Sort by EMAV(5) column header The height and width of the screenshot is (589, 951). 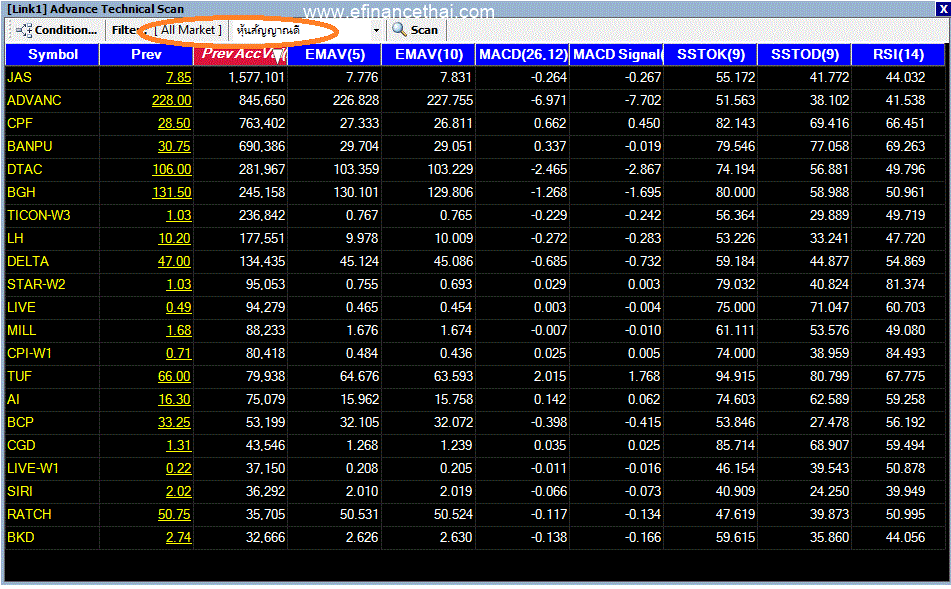point(335,55)
